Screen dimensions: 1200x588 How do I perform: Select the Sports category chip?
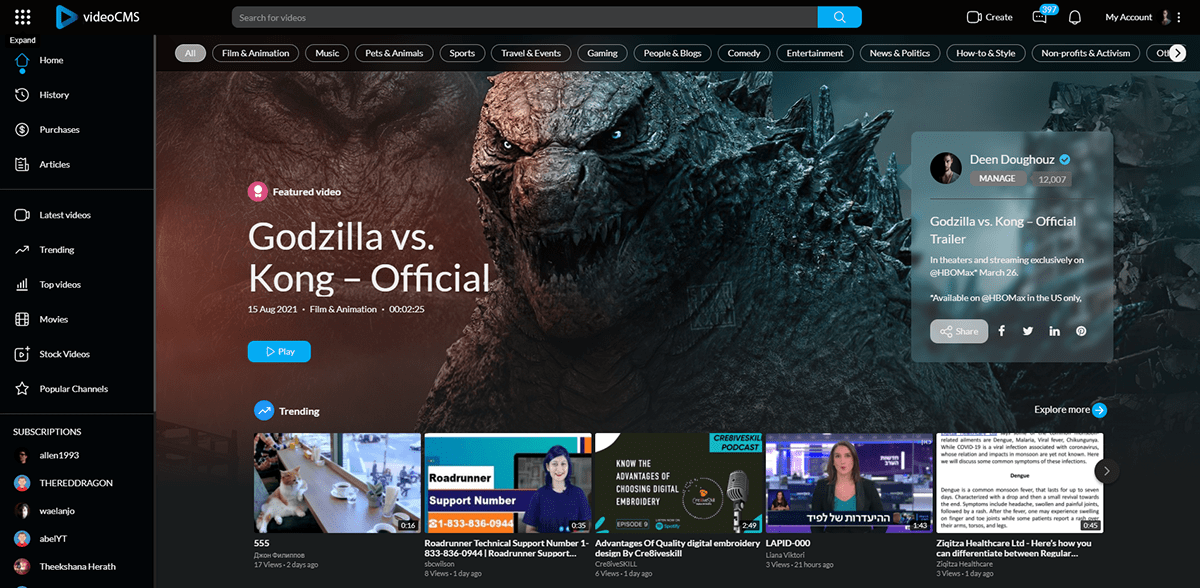462,53
